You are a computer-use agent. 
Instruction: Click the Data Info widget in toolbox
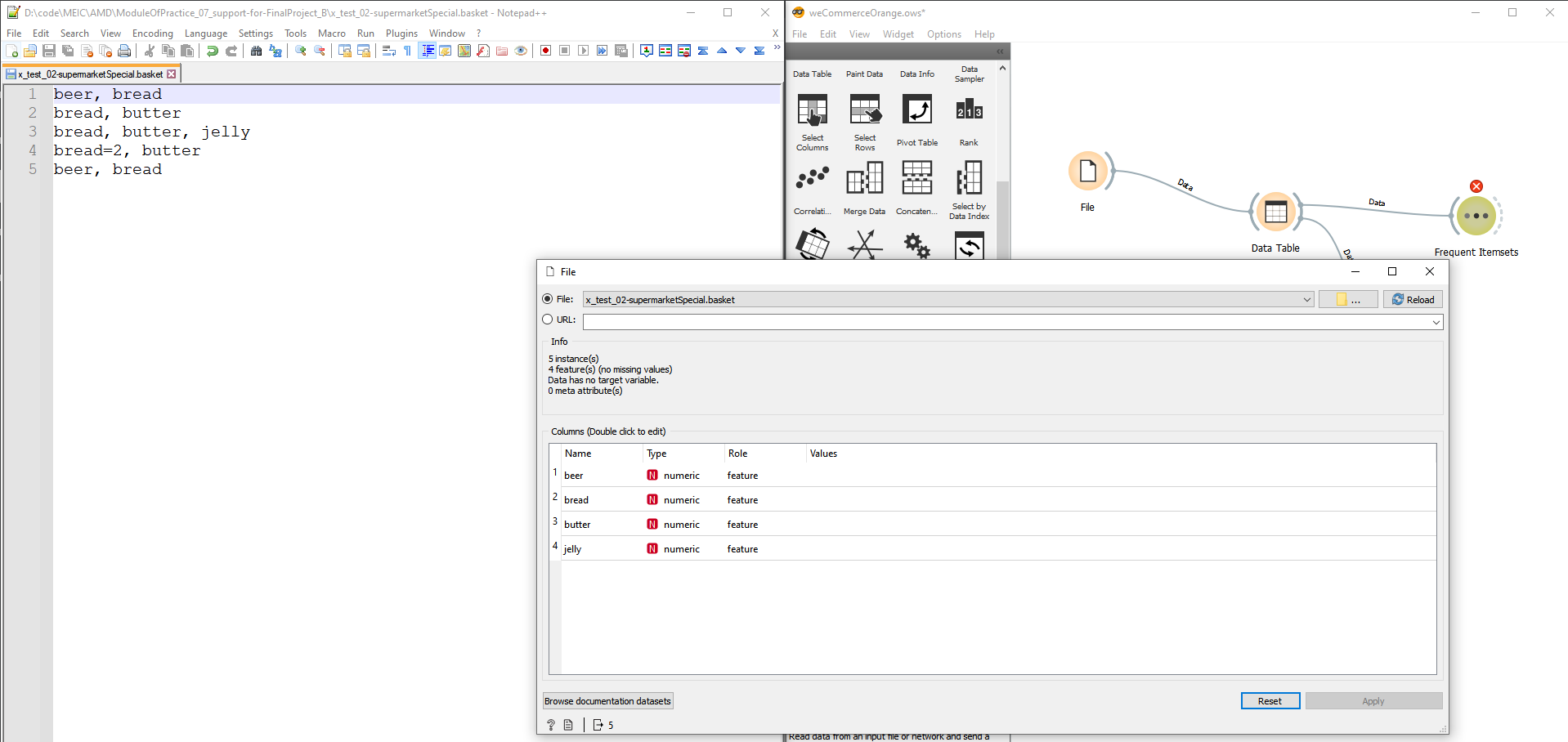917,74
